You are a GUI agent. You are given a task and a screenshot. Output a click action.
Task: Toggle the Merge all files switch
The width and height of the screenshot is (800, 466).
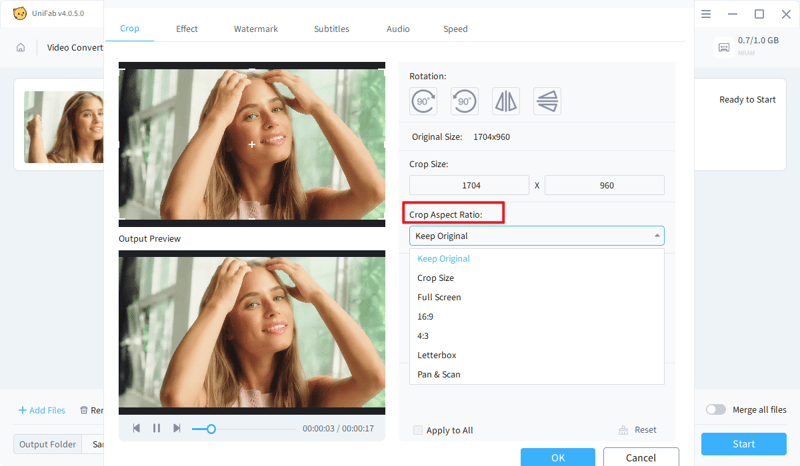point(716,410)
